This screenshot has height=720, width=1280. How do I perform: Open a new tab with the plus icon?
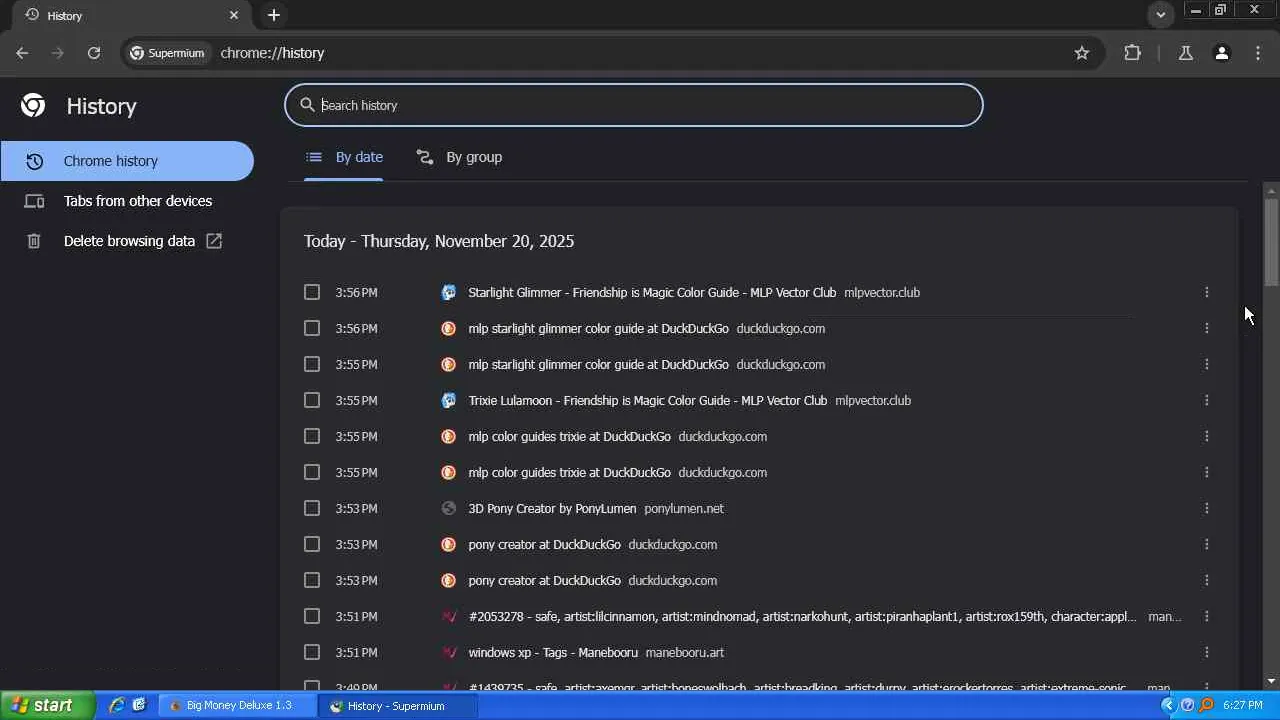point(274,15)
